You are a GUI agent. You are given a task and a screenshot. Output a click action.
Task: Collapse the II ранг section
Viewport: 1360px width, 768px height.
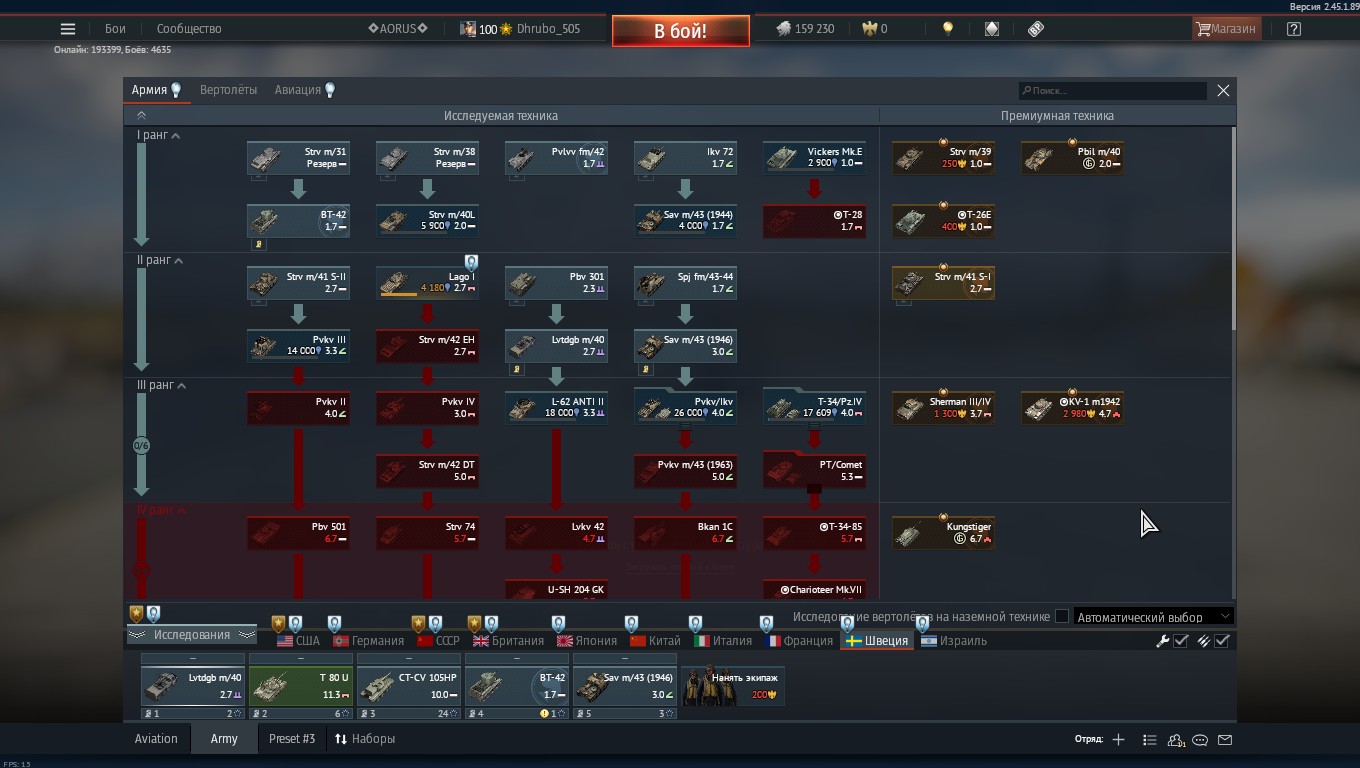coord(160,260)
